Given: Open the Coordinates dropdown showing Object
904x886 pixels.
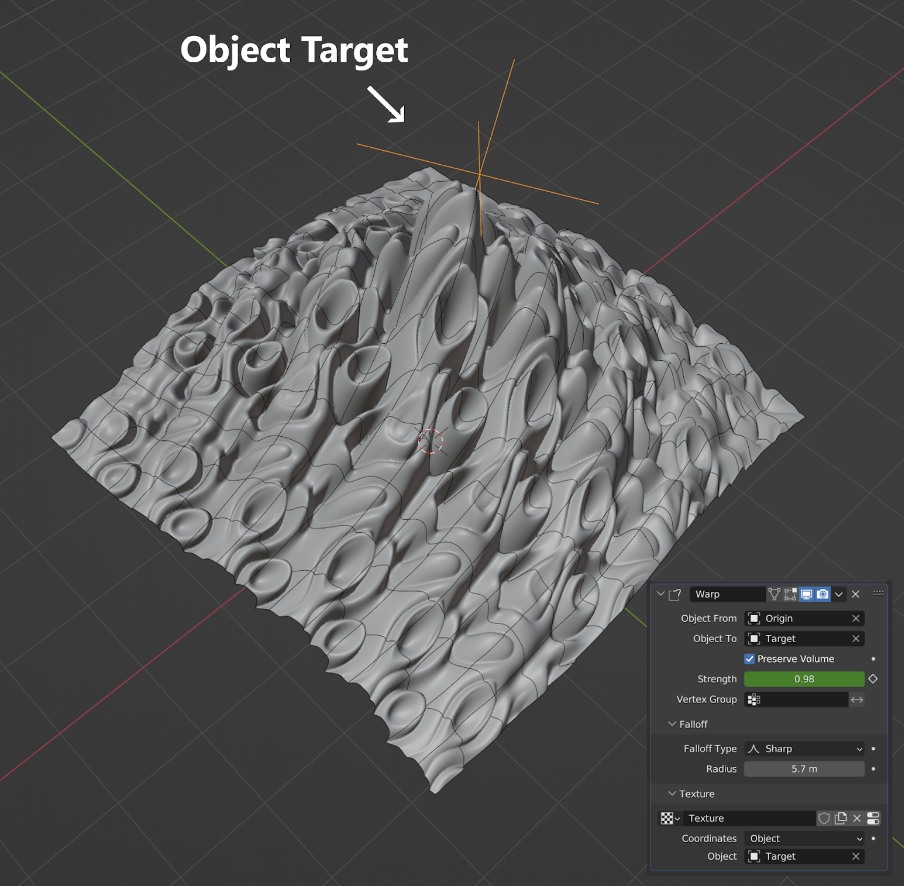Looking at the screenshot, I should (x=805, y=838).
